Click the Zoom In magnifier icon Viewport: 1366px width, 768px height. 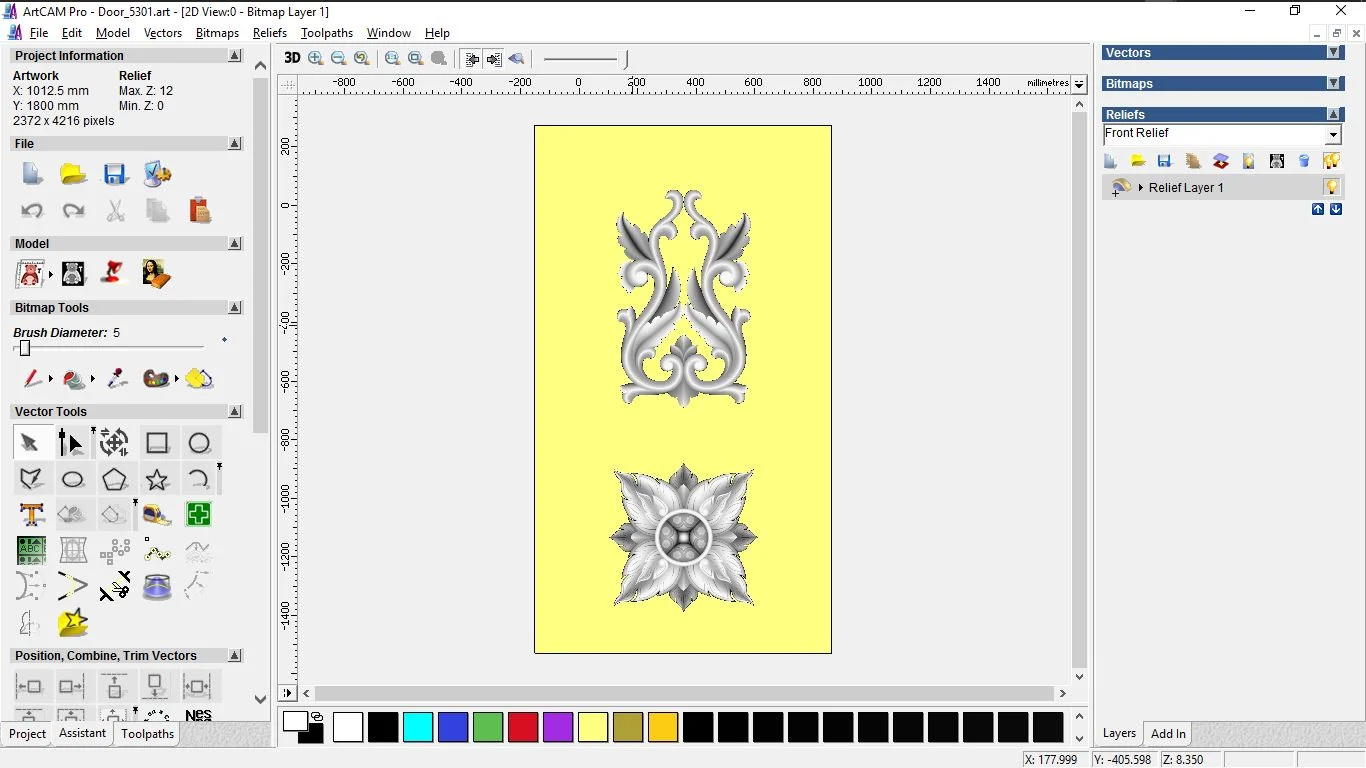316,59
